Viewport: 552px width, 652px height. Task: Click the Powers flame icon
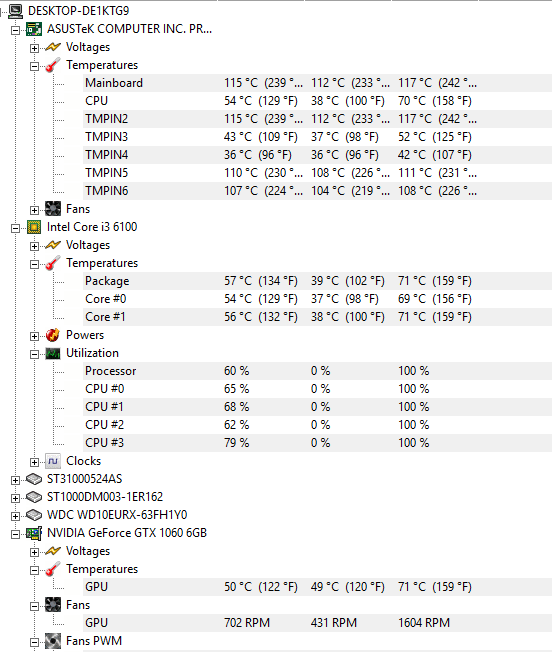coord(53,335)
